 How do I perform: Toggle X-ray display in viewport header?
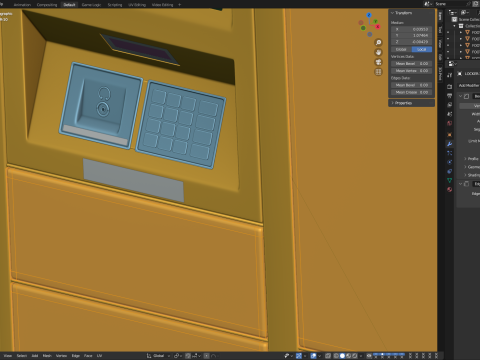click(x=328, y=356)
